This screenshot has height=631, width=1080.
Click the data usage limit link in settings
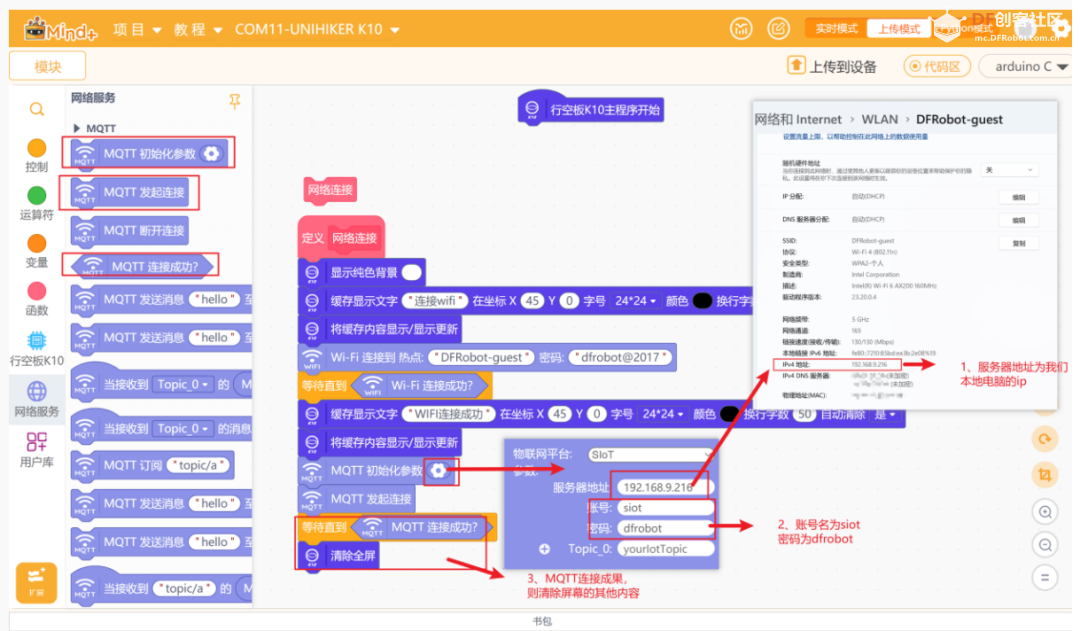coord(855,137)
